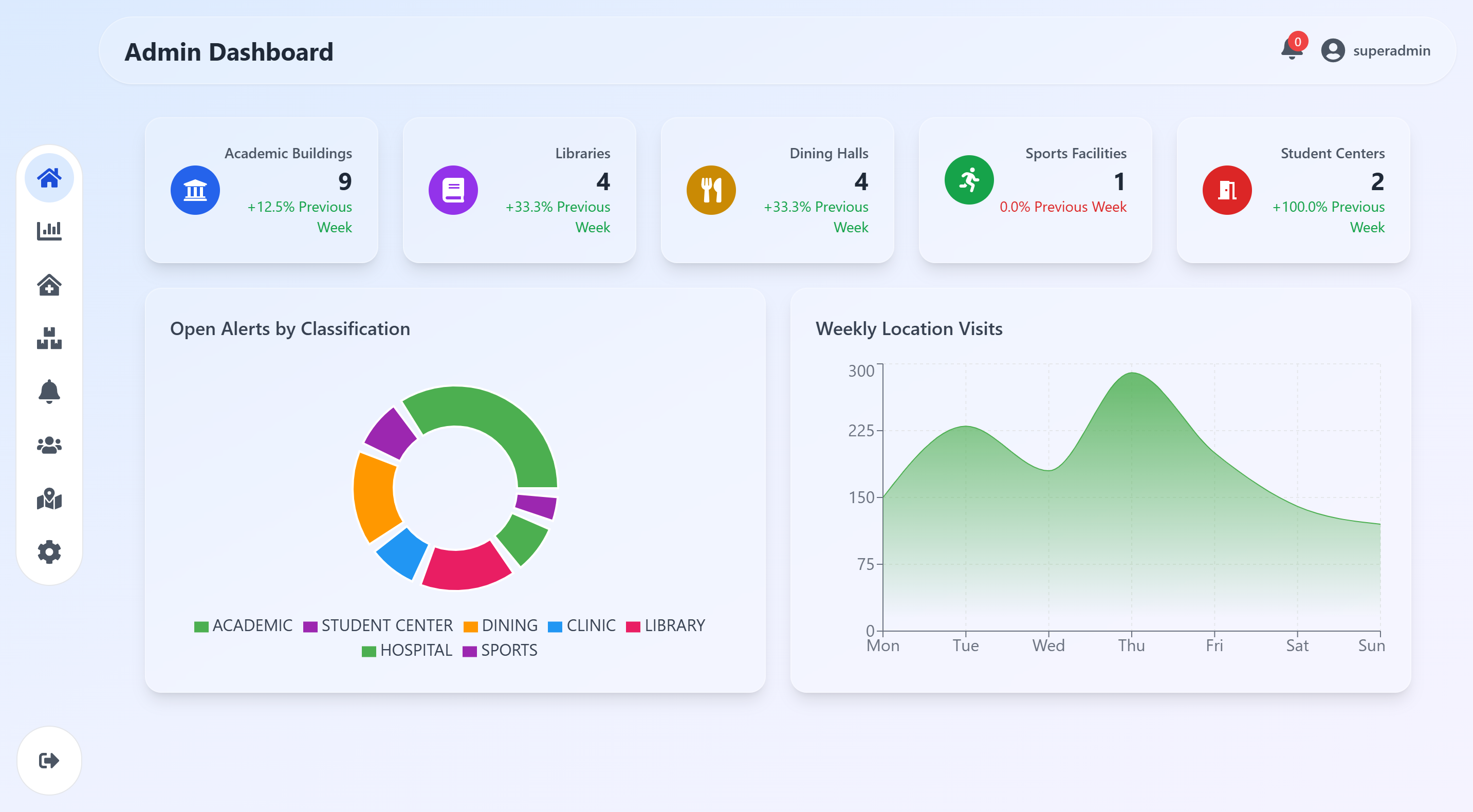Open the bar chart analytics icon
This screenshot has width=1473, height=812.
(49, 231)
